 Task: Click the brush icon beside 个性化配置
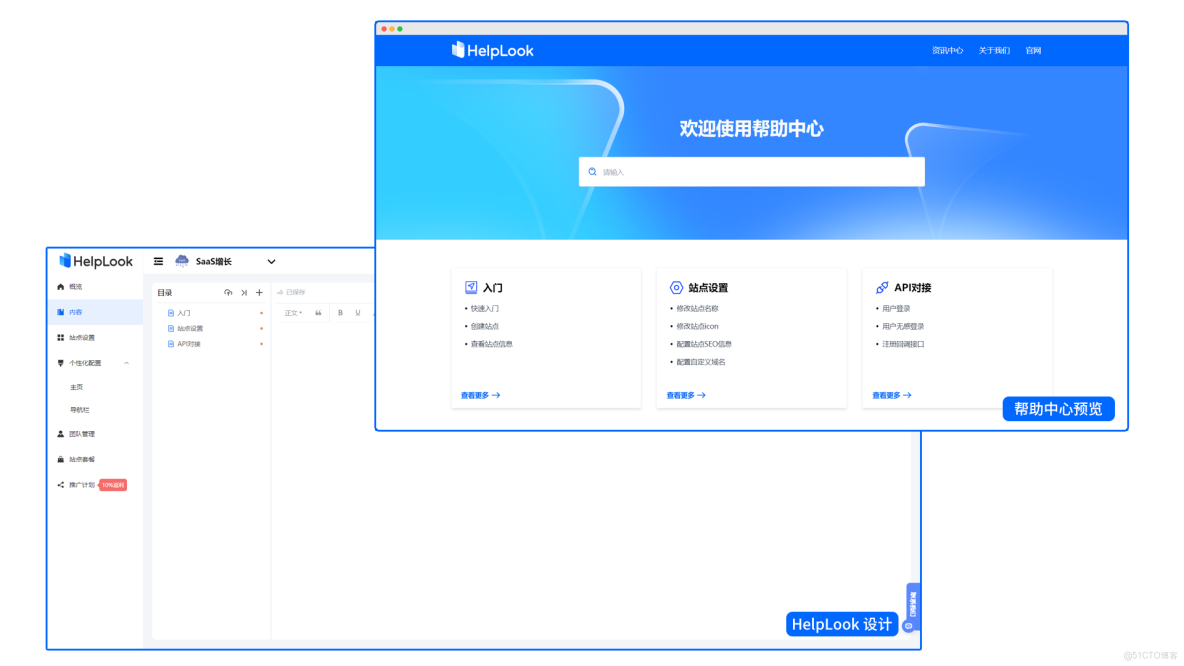coord(60,363)
